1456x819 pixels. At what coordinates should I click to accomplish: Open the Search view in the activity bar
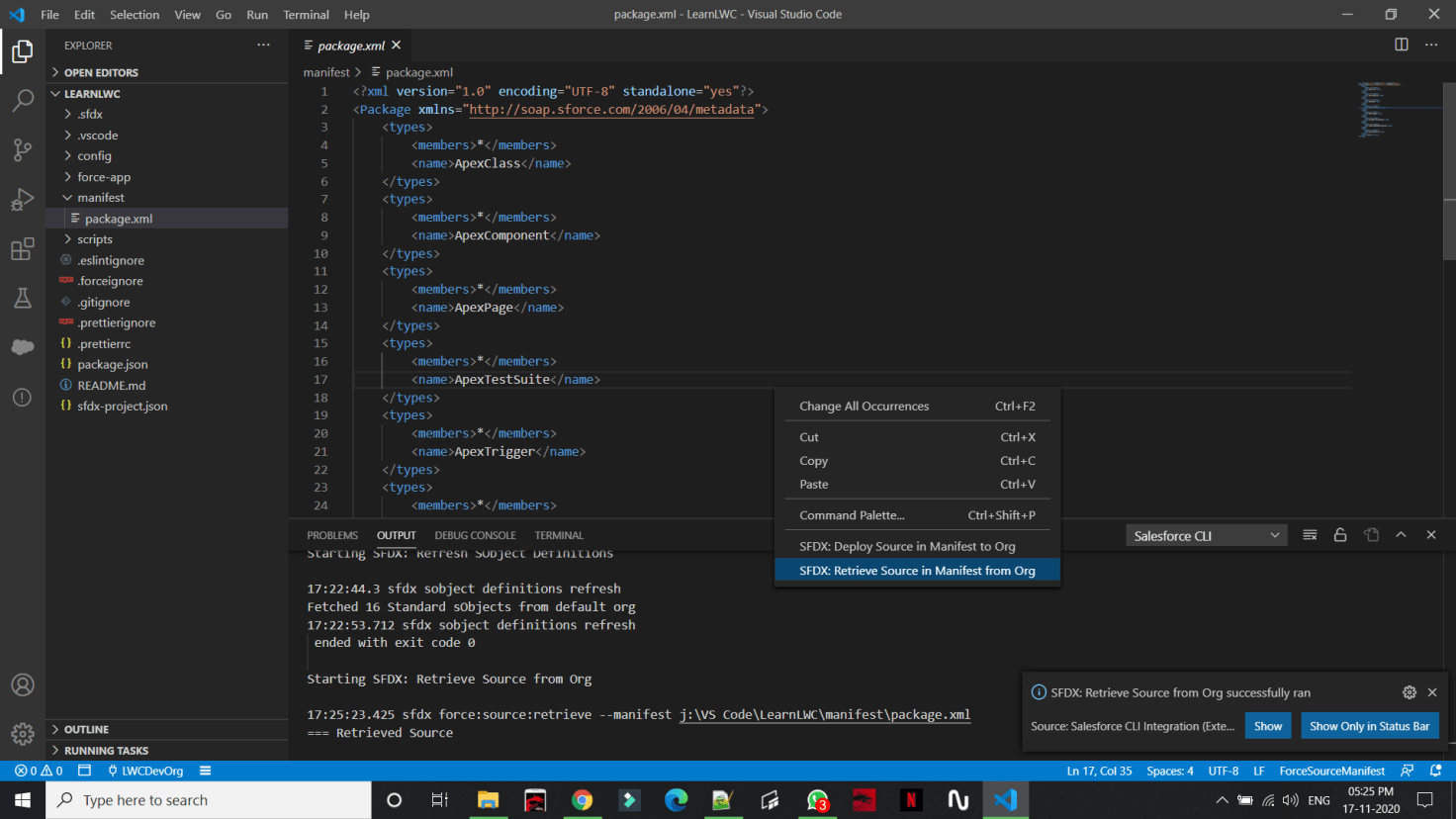pos(22,100)
